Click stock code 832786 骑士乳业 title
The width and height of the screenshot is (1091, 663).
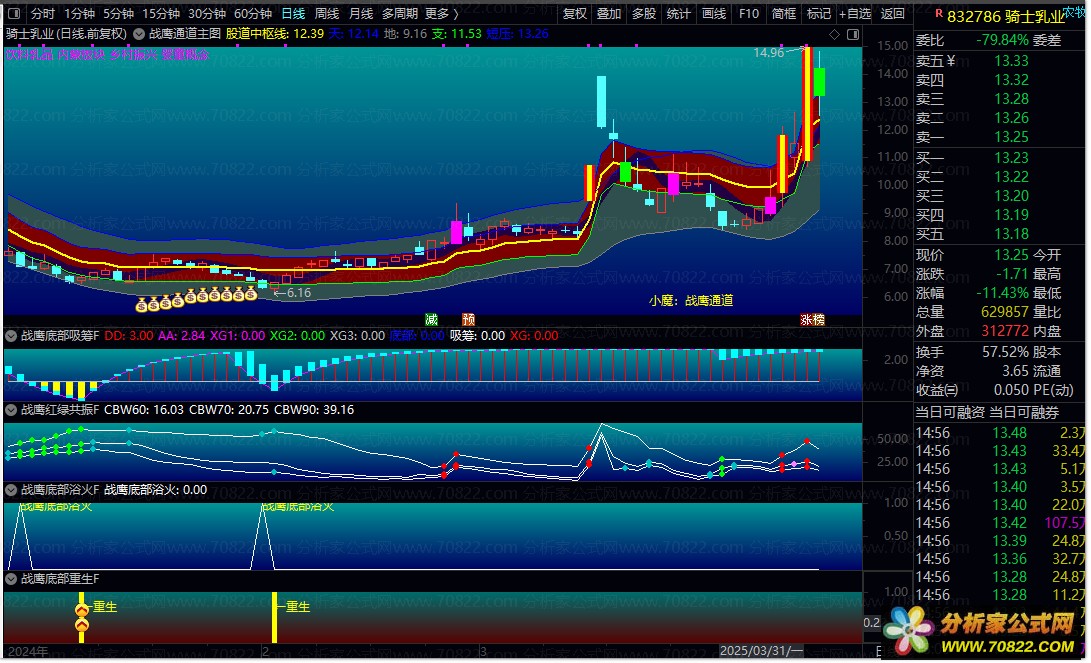coord(1005,16)
